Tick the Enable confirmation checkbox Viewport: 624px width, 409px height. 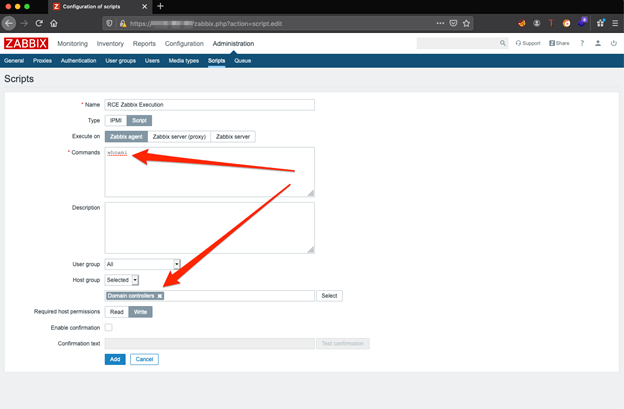[x=108, y=327]
